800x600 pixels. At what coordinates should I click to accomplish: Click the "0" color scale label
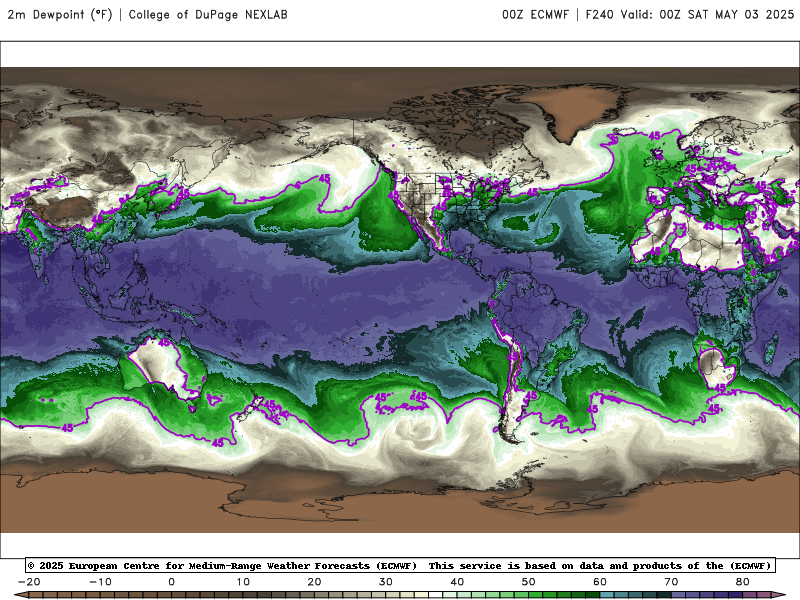[x=171, y=582]
